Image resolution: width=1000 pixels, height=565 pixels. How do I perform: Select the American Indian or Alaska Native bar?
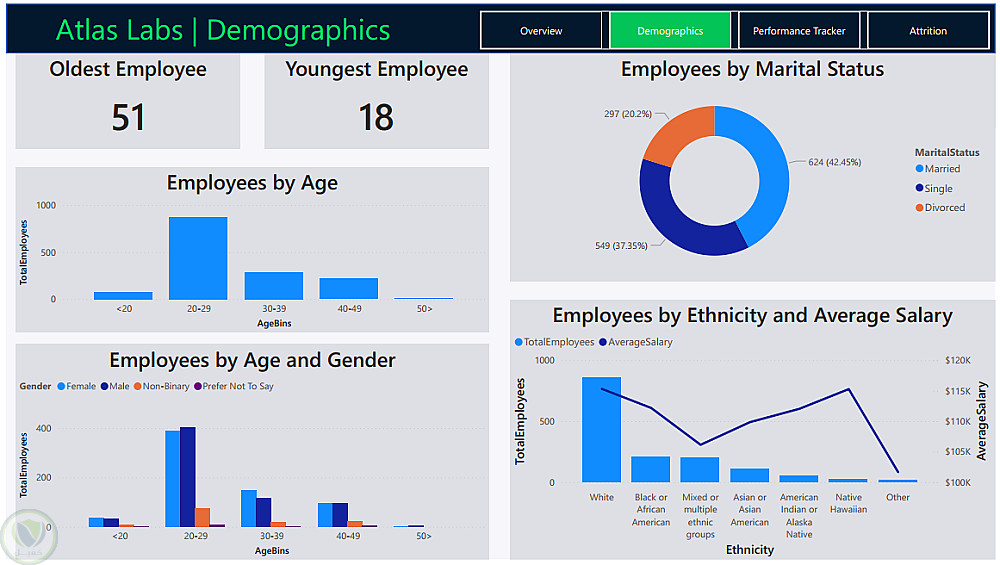coord(798,478)
